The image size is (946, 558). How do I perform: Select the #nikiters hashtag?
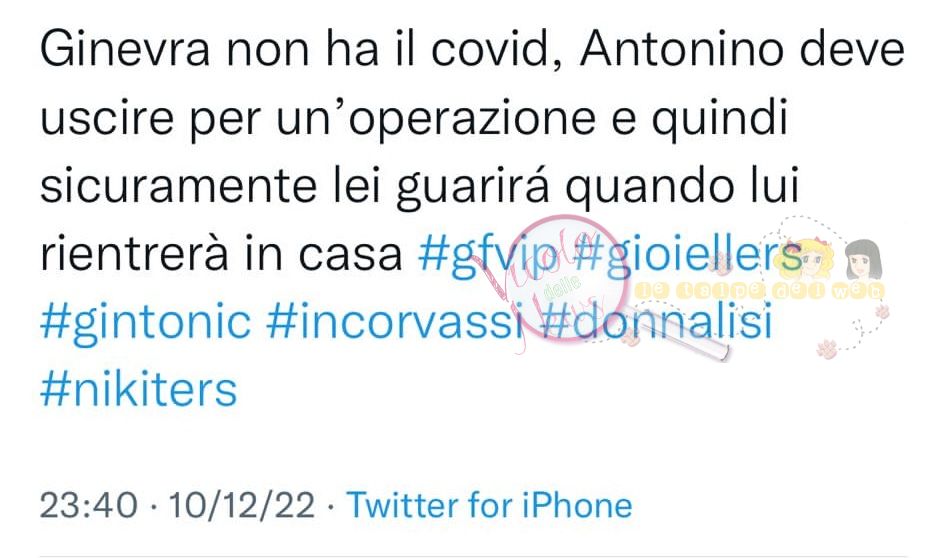(138, 389)
